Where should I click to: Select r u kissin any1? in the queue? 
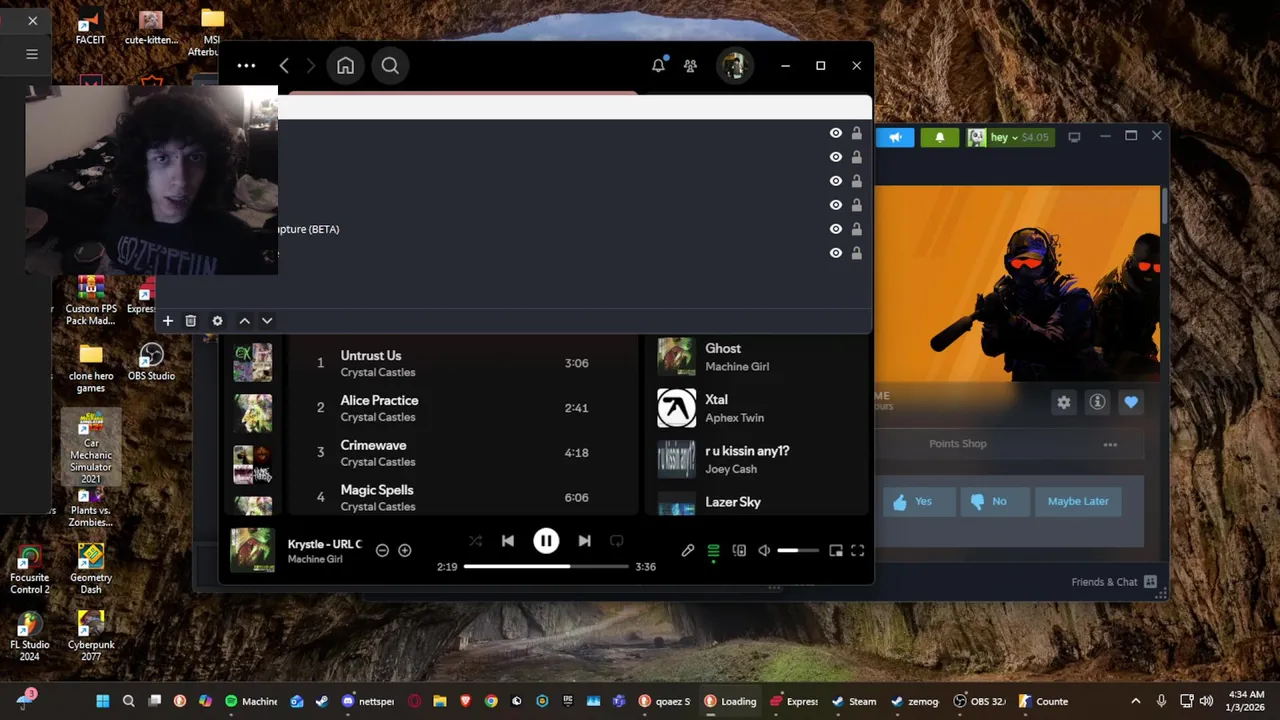(757, 459)
